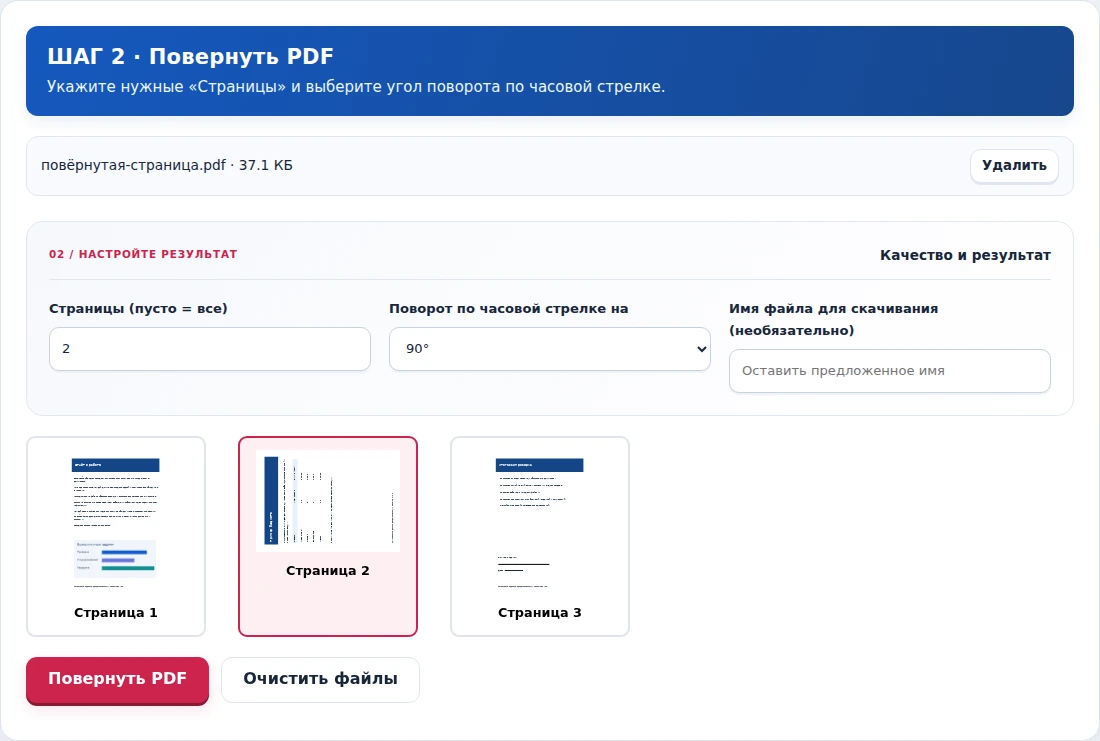Open the rotation angle dropdown showing 90°
This screenshot has width=1100, height=741.
click(550, 349)
